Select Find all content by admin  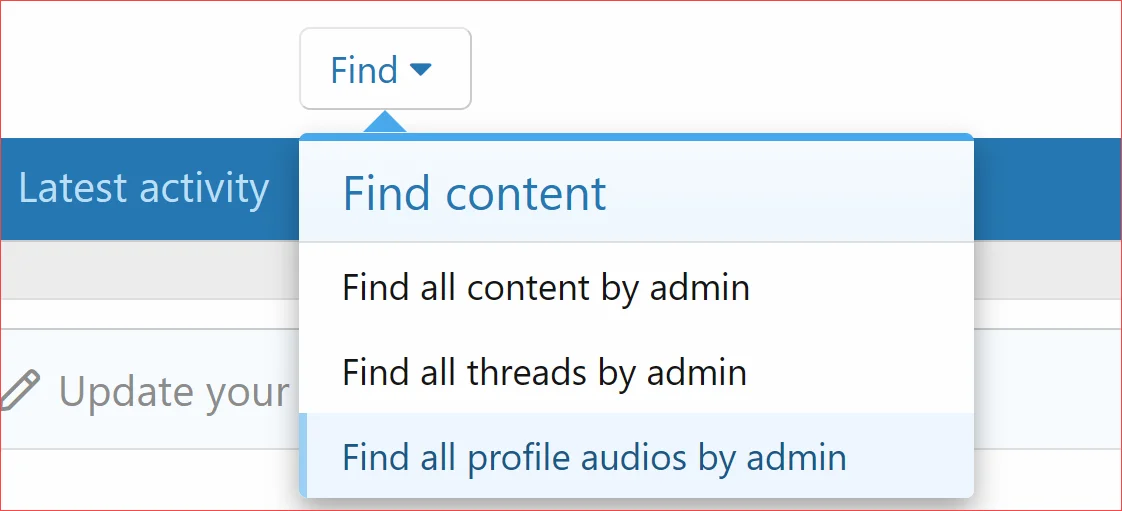click(545, 288)
